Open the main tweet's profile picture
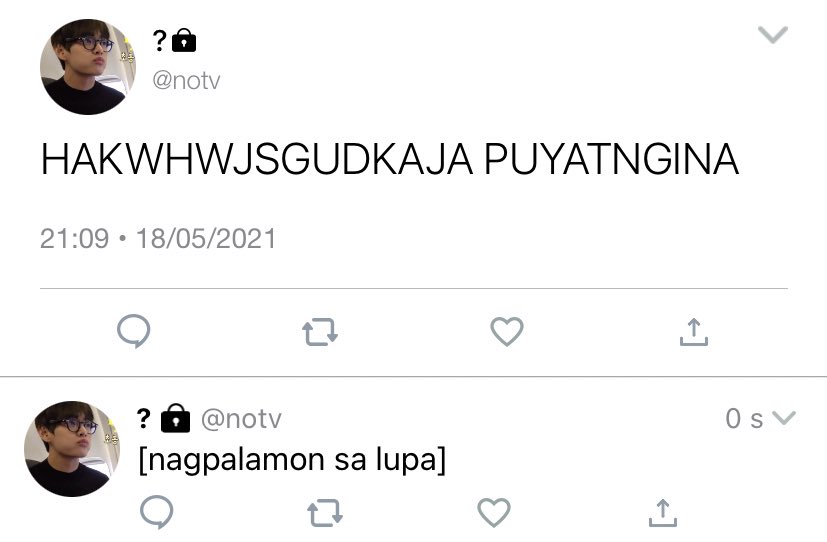This screenshot has height=542, width=827. click(x=88, y=67)
